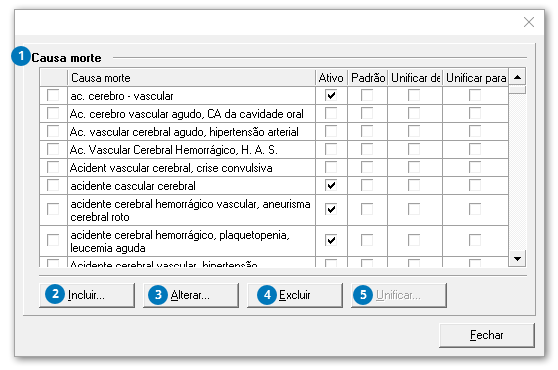Click the Alterar... button
558x370 pixels.
[191, 295]
